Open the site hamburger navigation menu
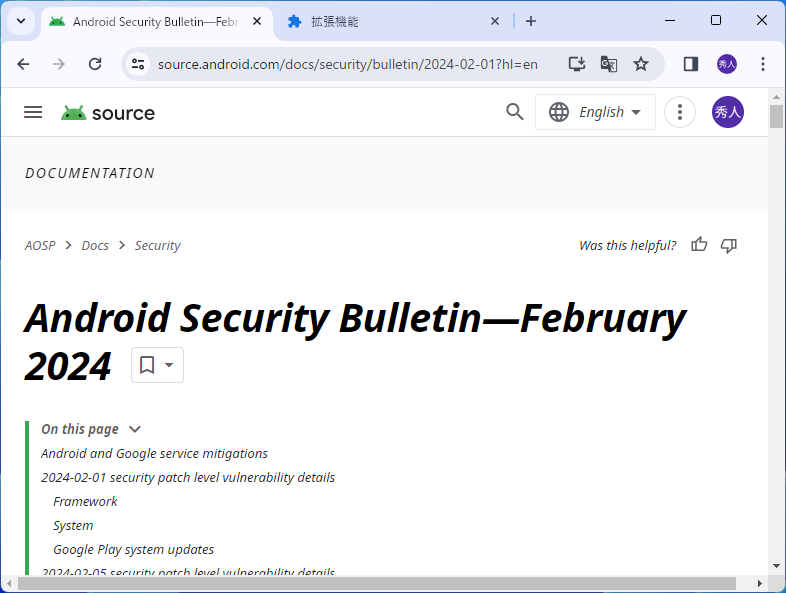The width and height of the screenshot is (786, 593). [x=33, y=112]
